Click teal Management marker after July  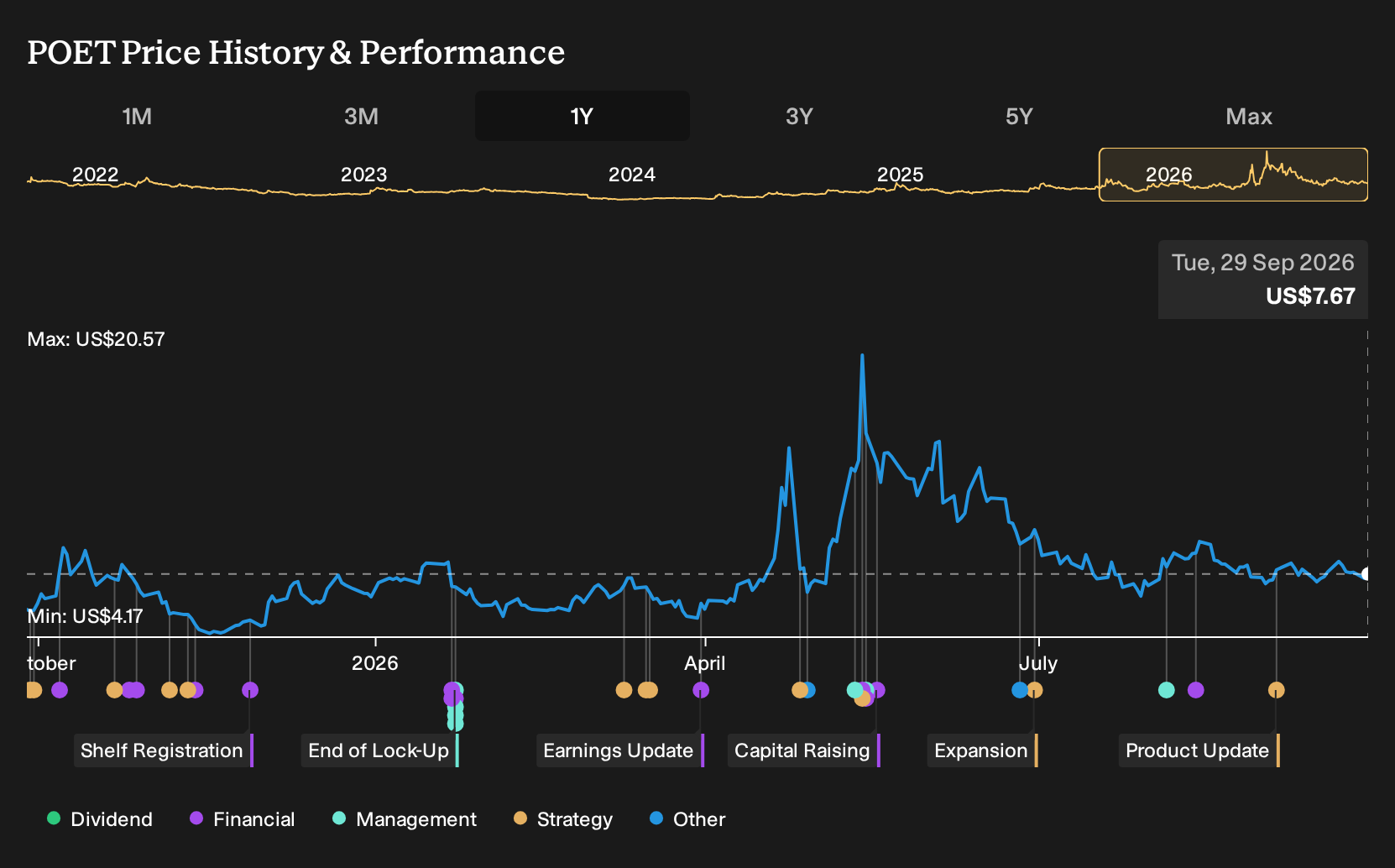(x=1166, y=690)
